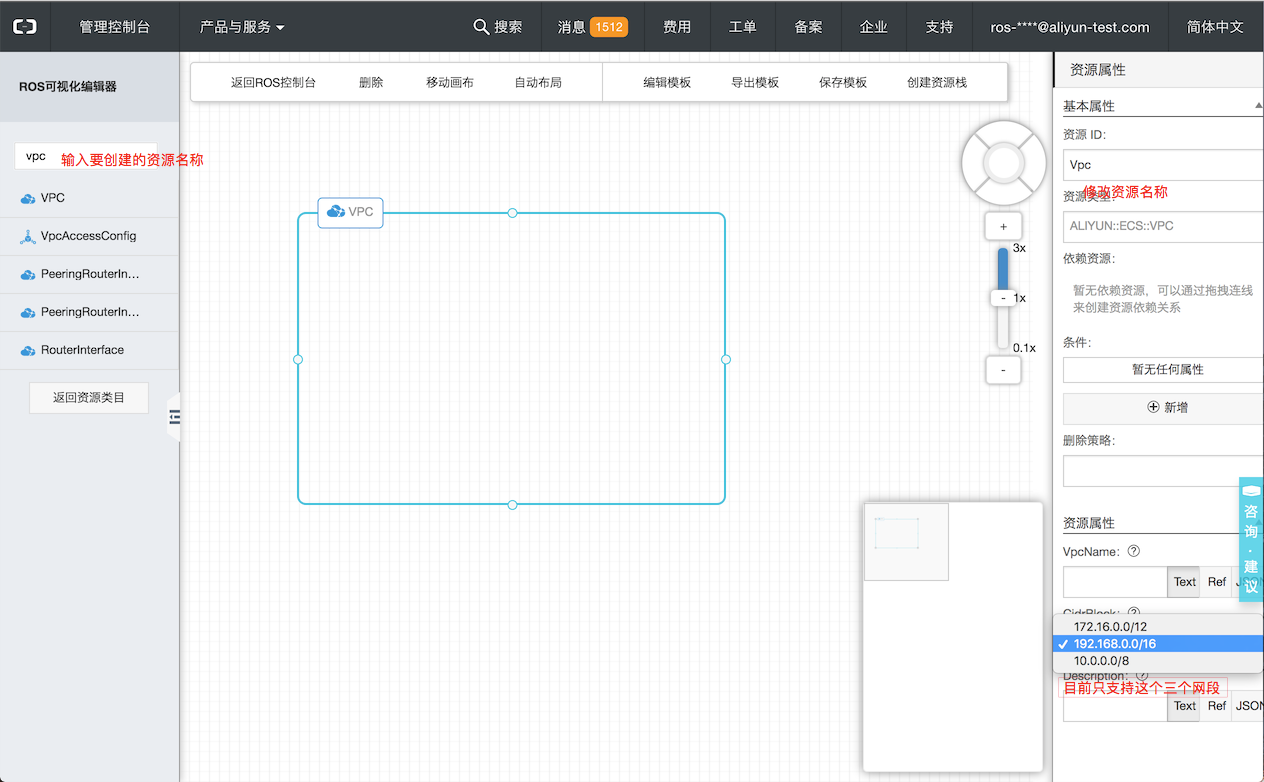The height and width of the screenshot is (782, 1264).
Task: Click the help icon next to VpcName
Action: (x=1133, y=551)
